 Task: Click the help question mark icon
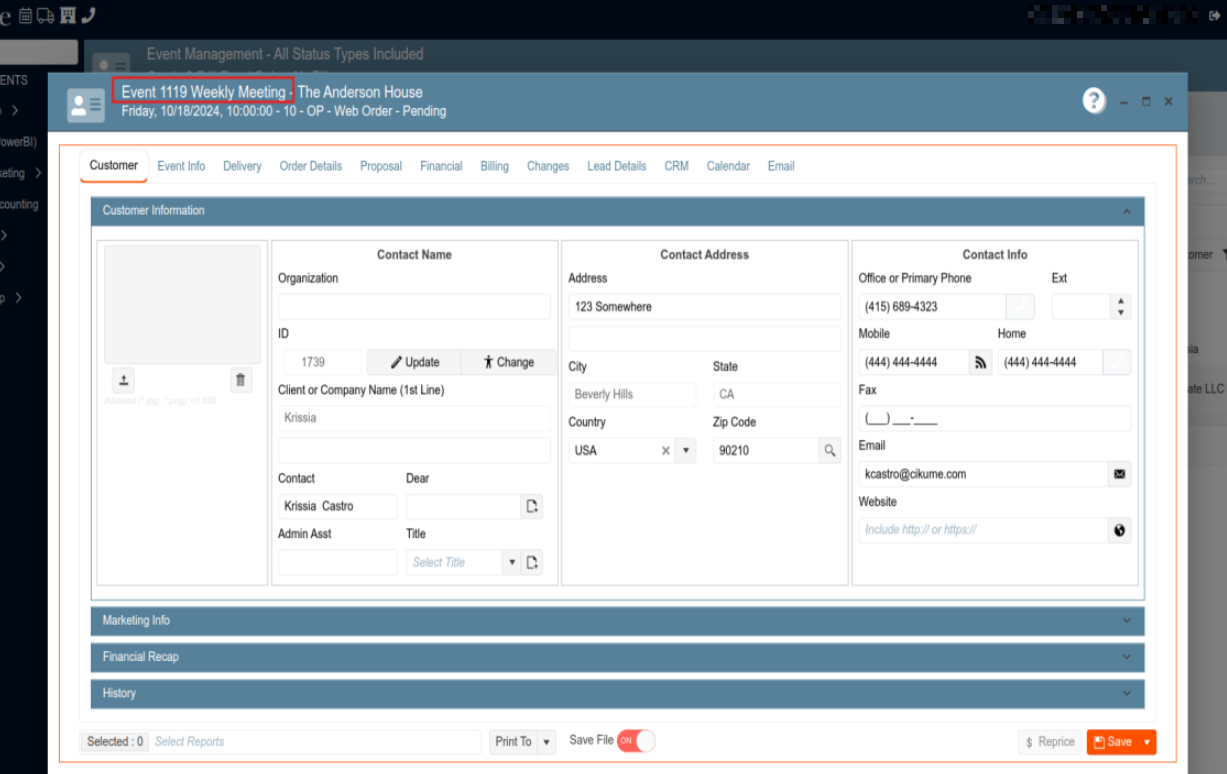(x=1094, y=101)
